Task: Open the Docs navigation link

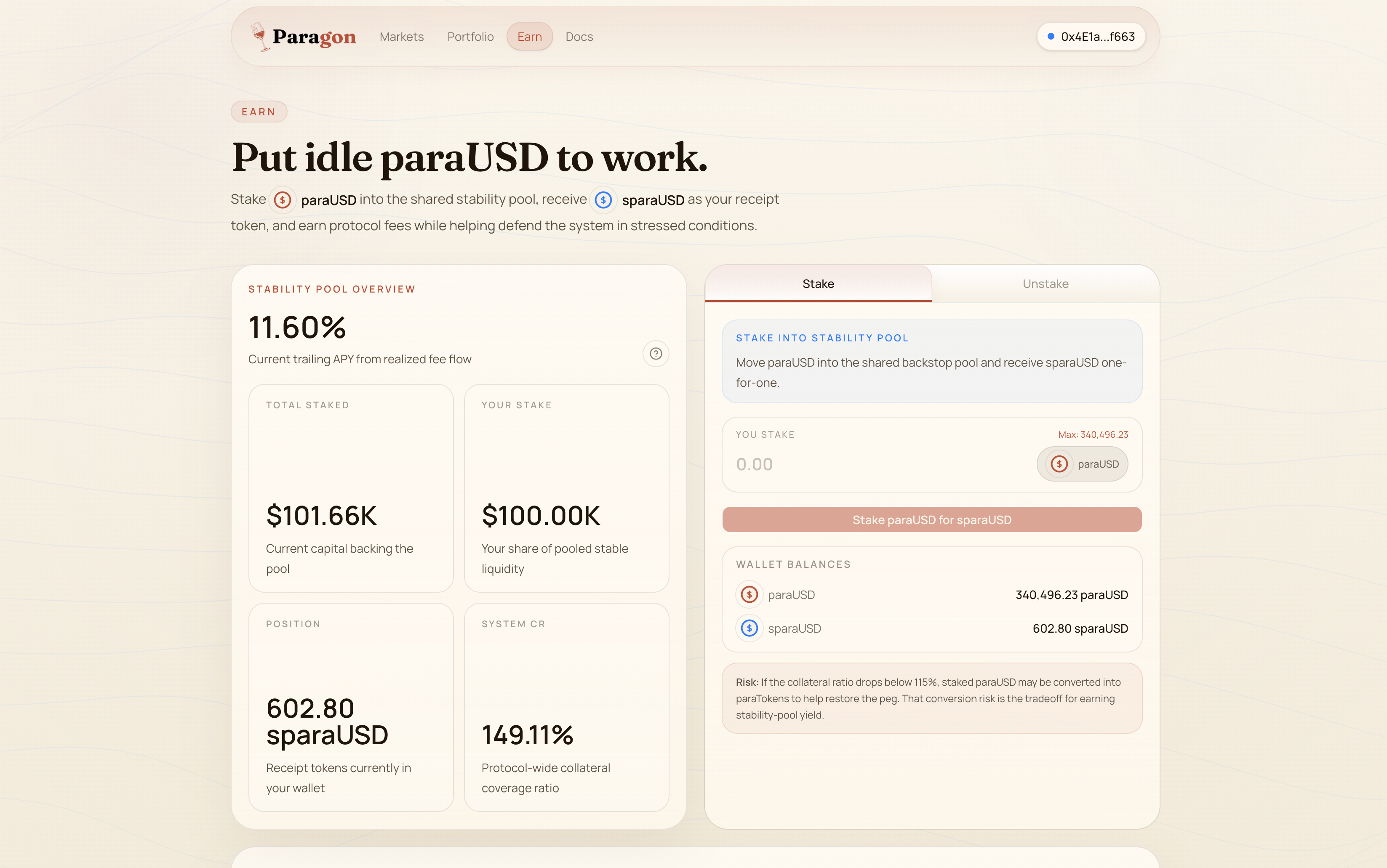Action: (579, 37)
